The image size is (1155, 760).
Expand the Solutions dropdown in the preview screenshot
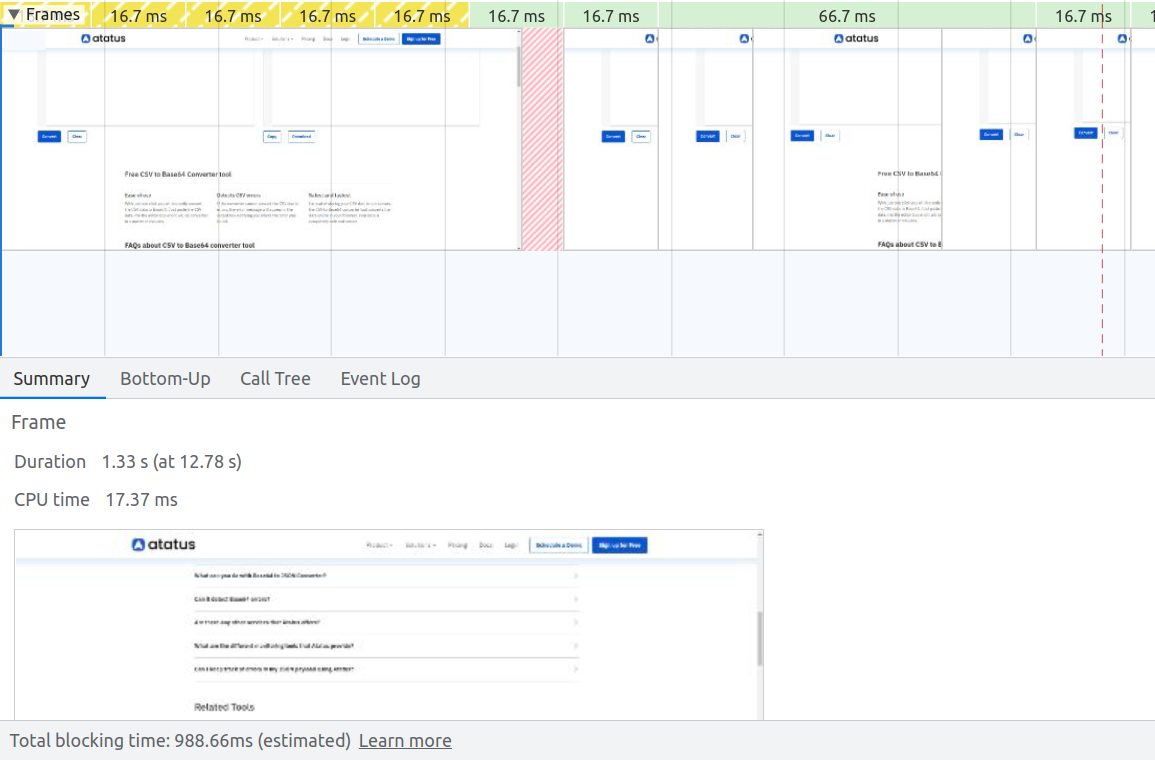tap(418, 545)
